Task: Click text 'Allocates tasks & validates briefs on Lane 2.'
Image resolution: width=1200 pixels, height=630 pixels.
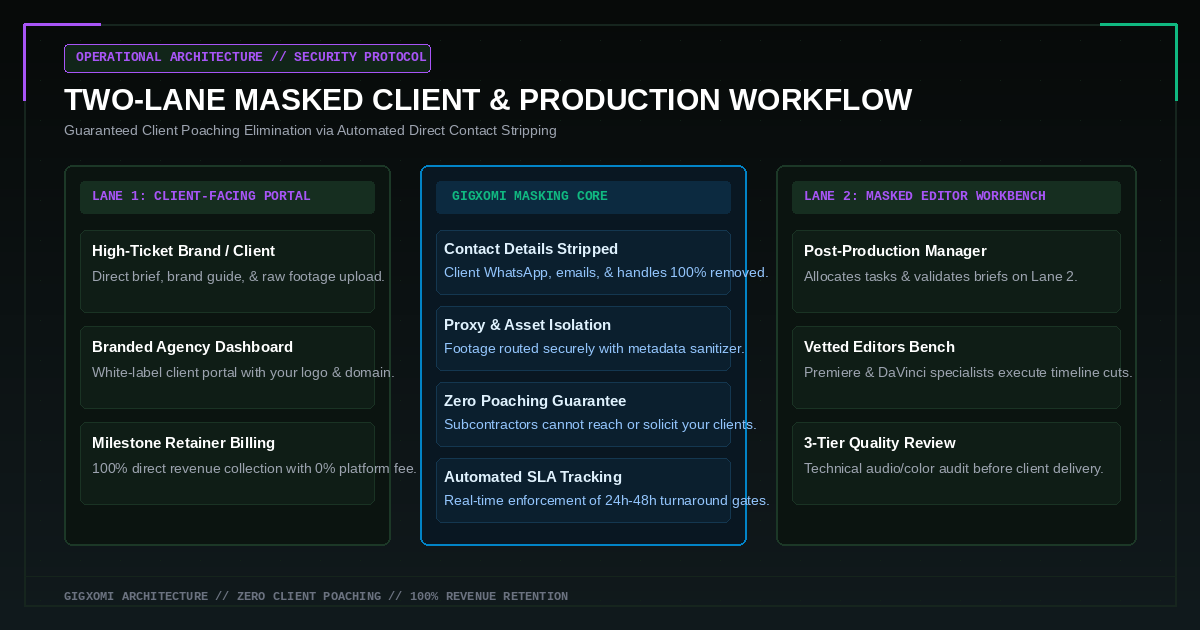Action: 941,277
